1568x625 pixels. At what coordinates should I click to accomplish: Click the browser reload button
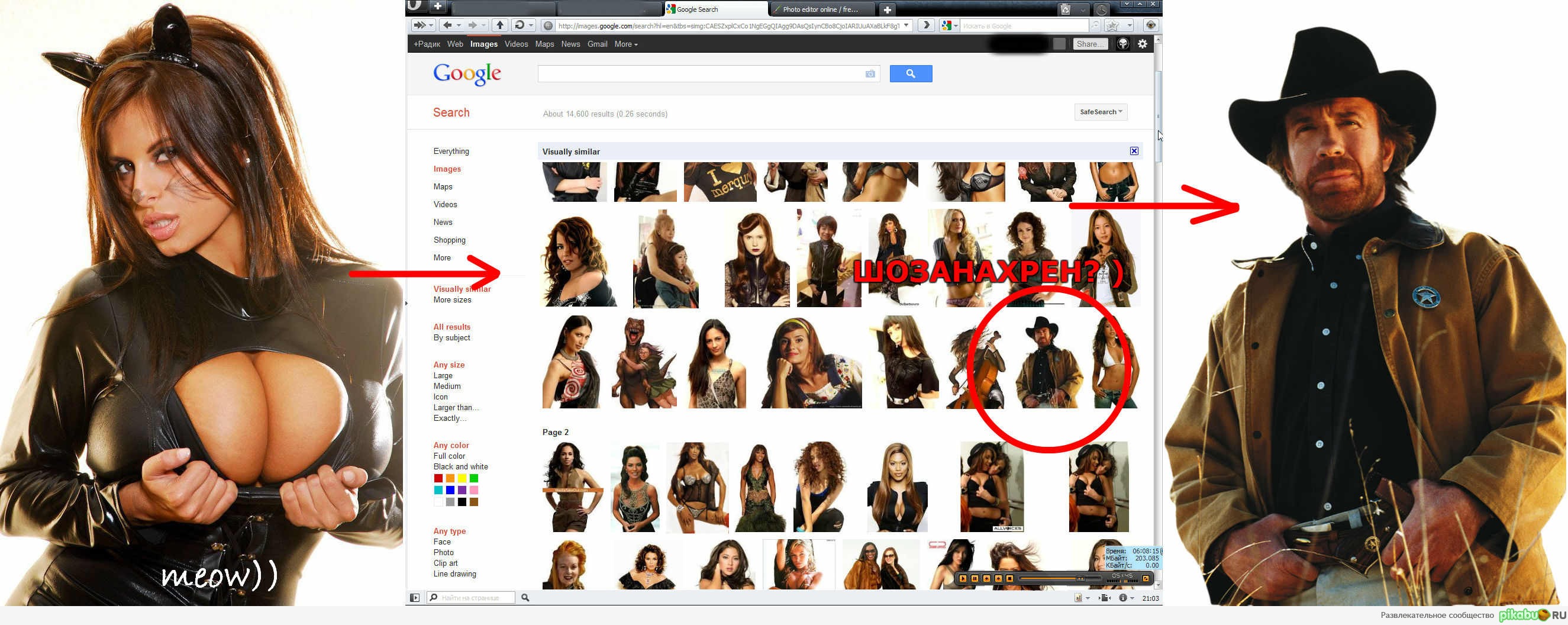pyautogui.click(x=518, y=25)
